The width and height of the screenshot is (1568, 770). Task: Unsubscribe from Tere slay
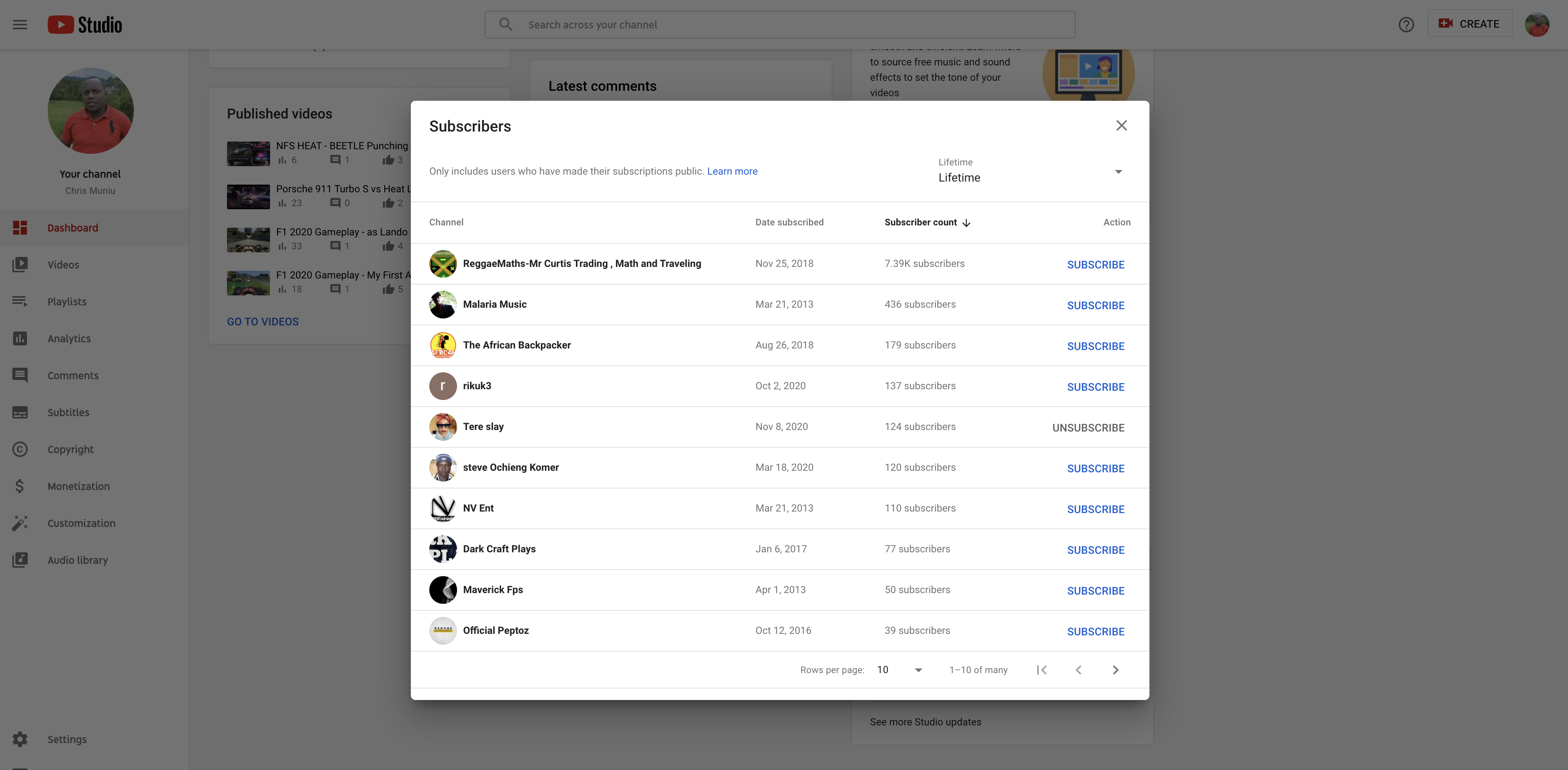(x=1088, y=427)
